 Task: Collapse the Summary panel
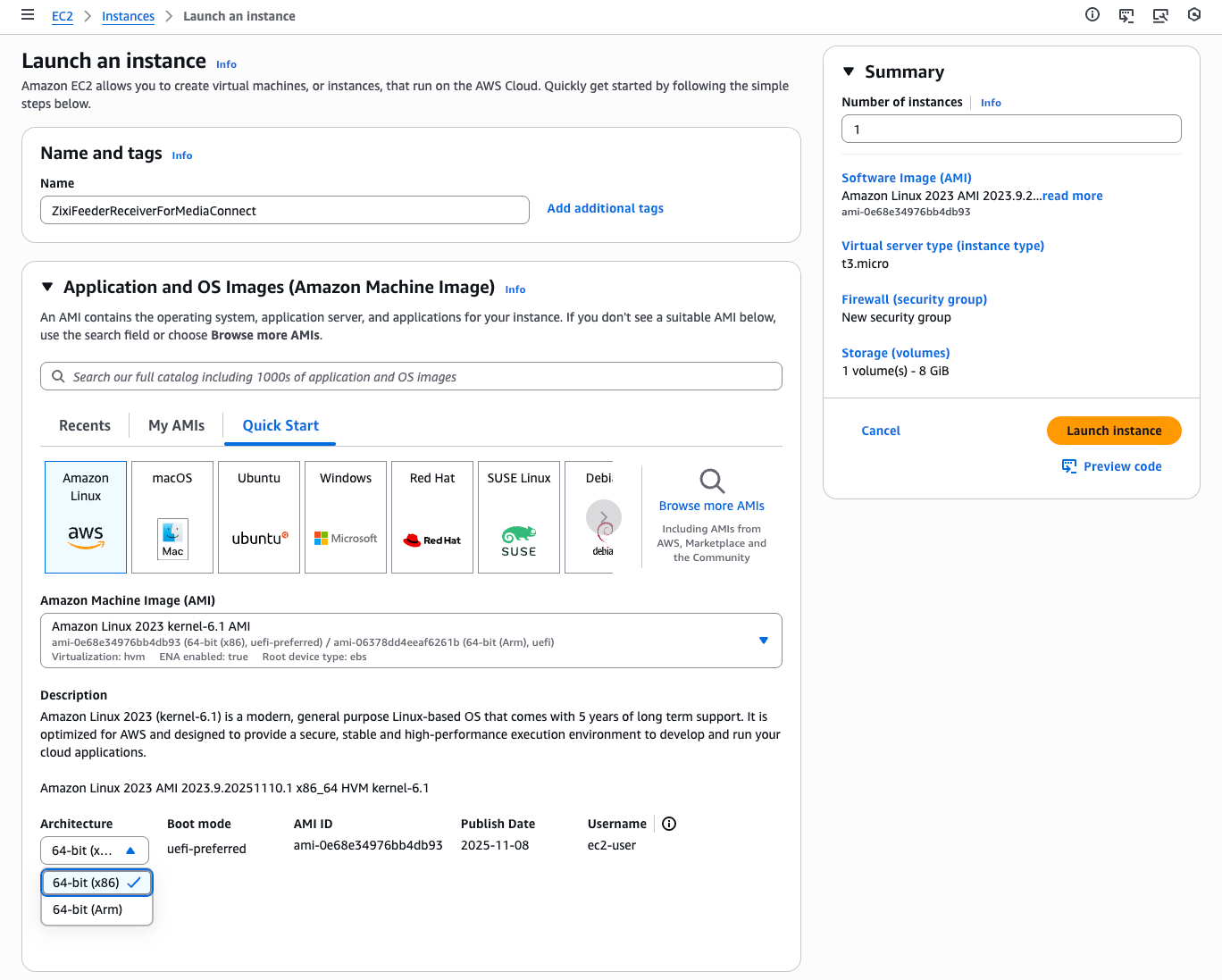[x=849, y=71]
